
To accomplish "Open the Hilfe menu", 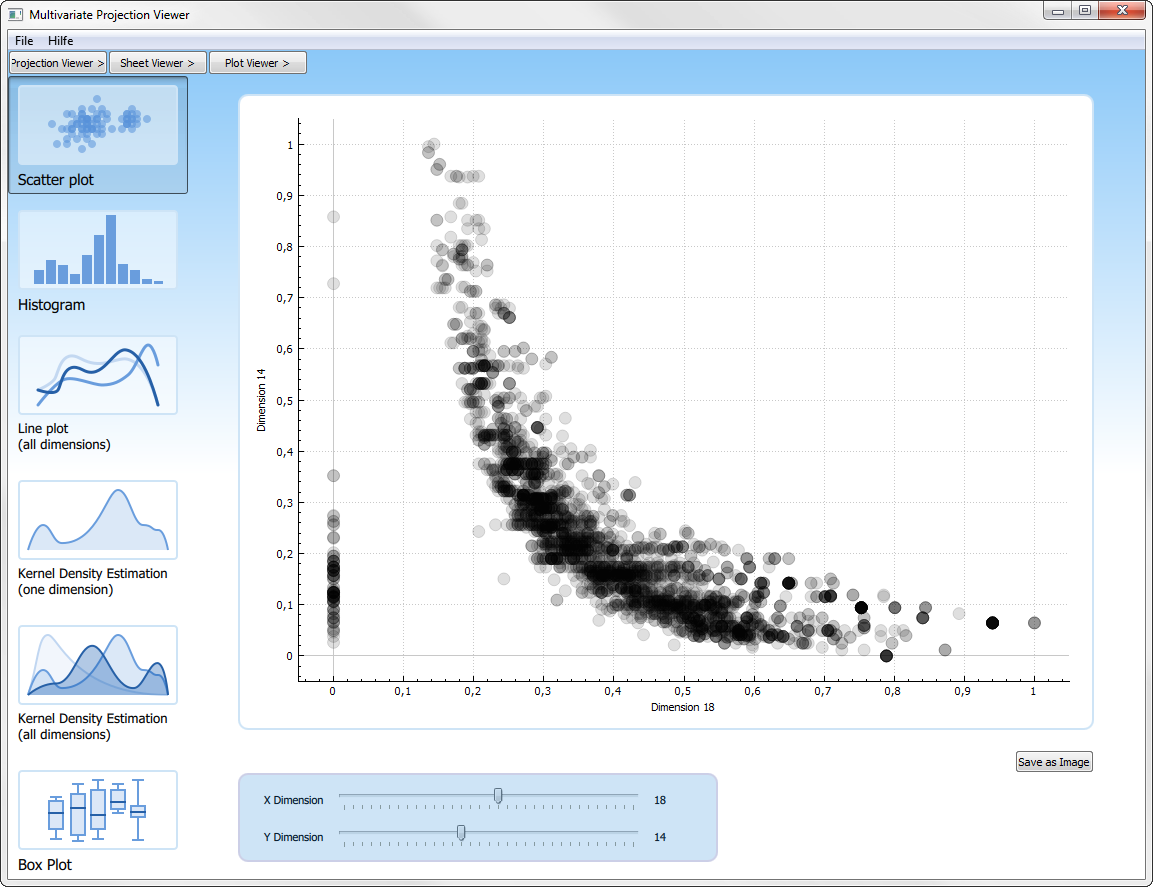I will [x=60, y=41].
